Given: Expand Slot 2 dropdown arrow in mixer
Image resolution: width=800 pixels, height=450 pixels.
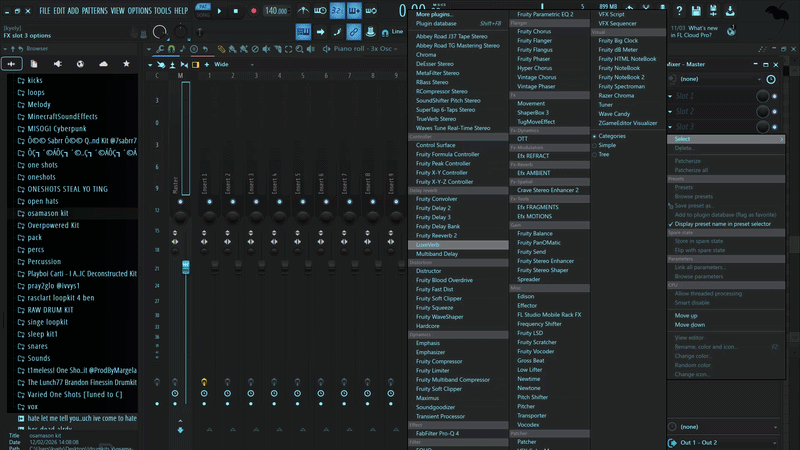Looking at the screenshot, I should point(670,111).
